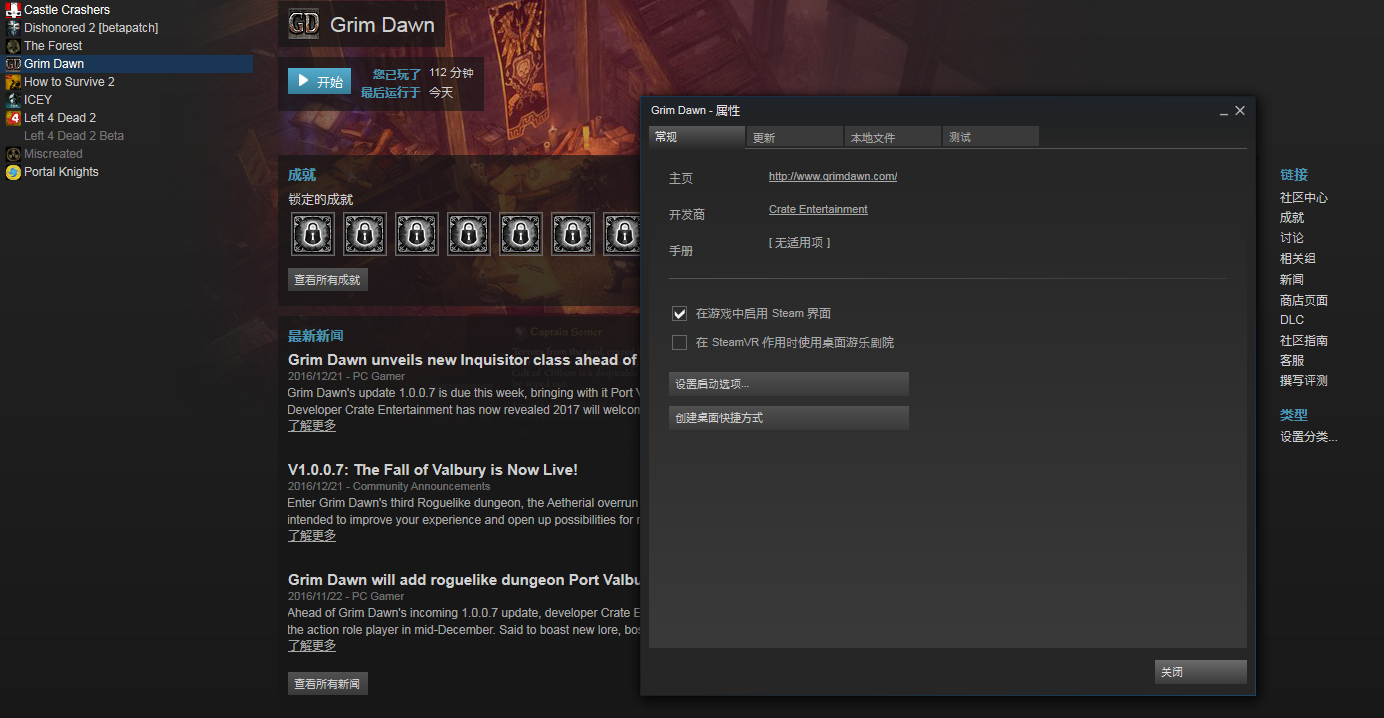
Task: Click the fourth locked achievement icon
Action: pyautogui.click(x=469, y=234)
